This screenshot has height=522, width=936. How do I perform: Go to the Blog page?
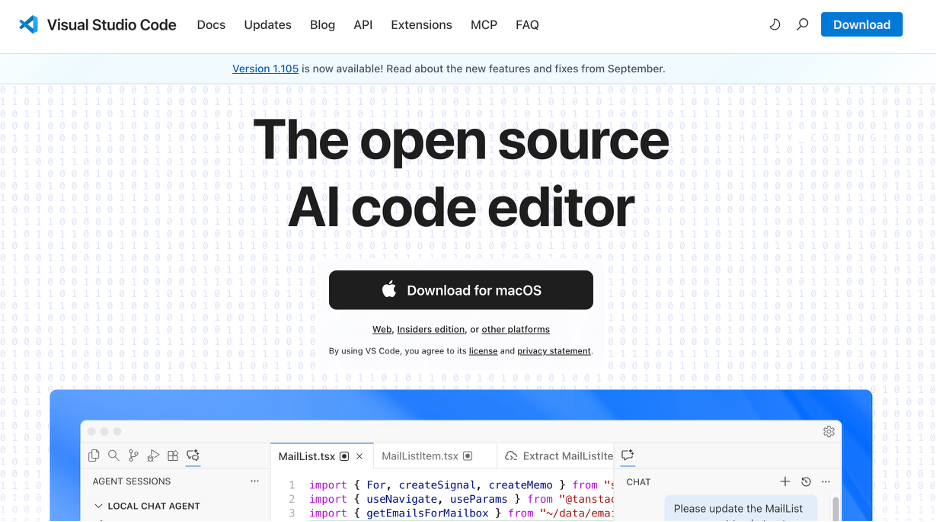(x=322, y=24)
